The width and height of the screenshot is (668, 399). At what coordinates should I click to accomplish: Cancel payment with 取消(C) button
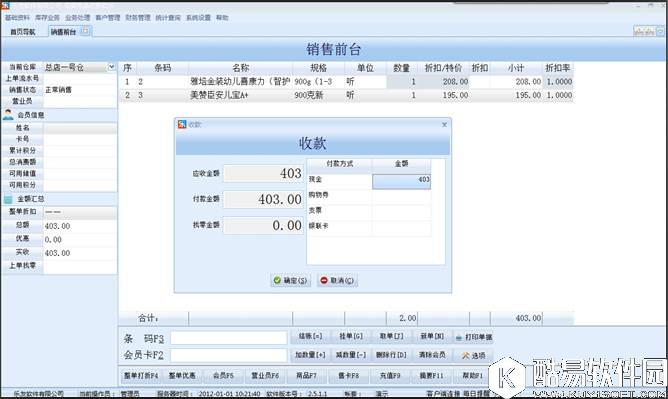point(337,280)
